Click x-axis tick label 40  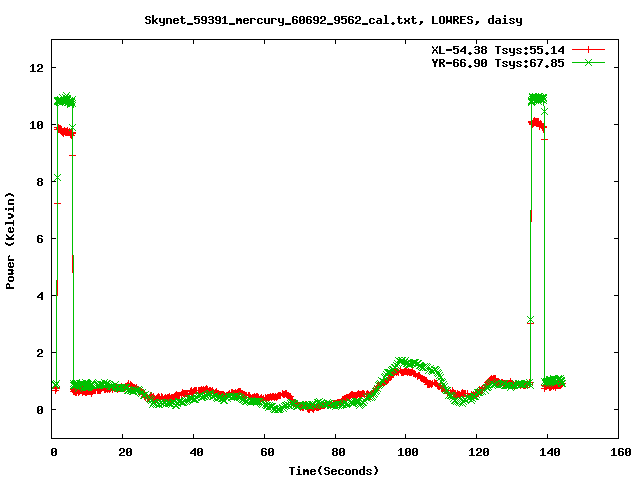coord(196,452)
